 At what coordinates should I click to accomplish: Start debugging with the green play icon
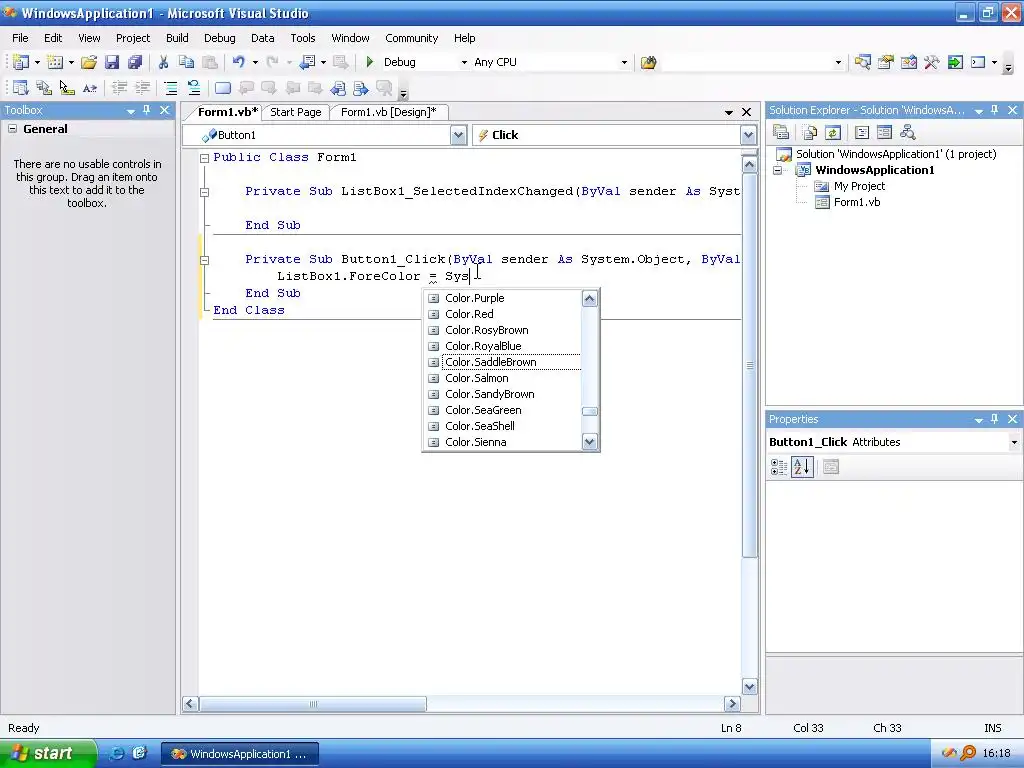[370, 62]
